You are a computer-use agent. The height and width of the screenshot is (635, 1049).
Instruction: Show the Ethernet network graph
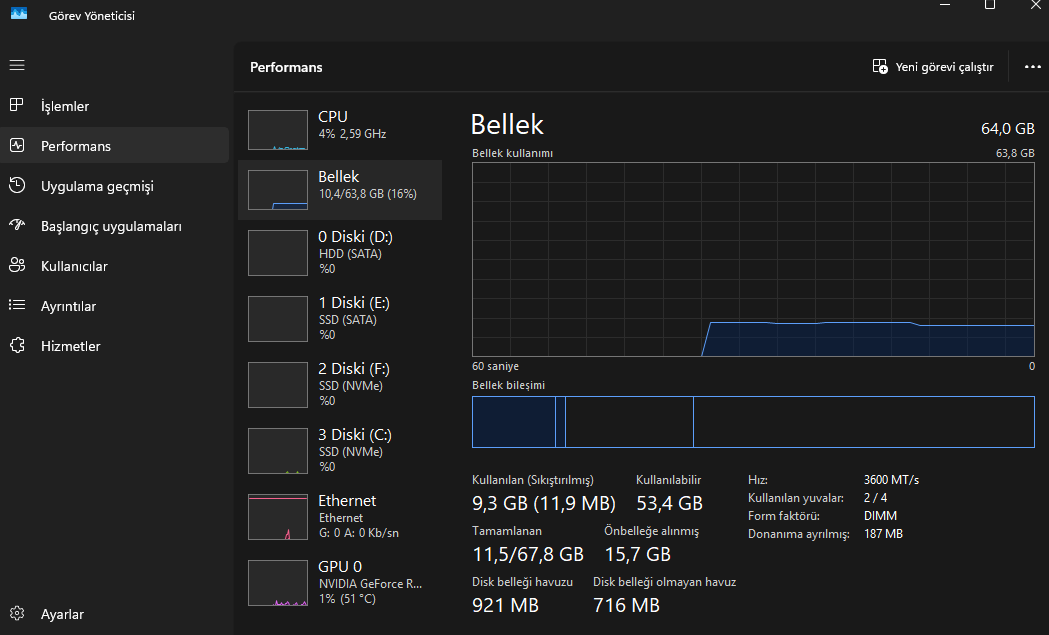(278, 516)
